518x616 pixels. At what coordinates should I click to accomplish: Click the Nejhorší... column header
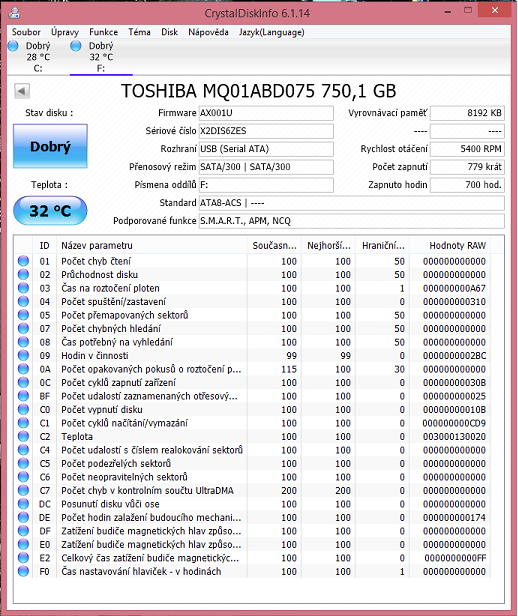click(328, 246)
